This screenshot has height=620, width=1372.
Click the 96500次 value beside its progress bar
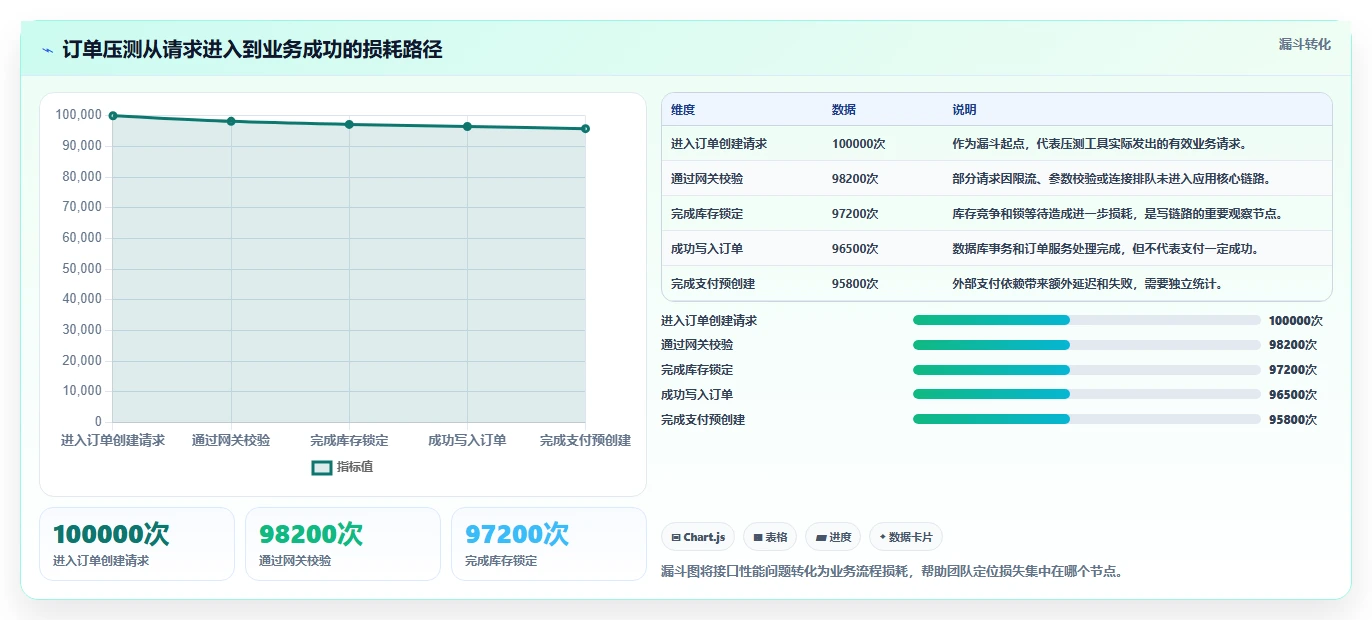point(1292,395)
